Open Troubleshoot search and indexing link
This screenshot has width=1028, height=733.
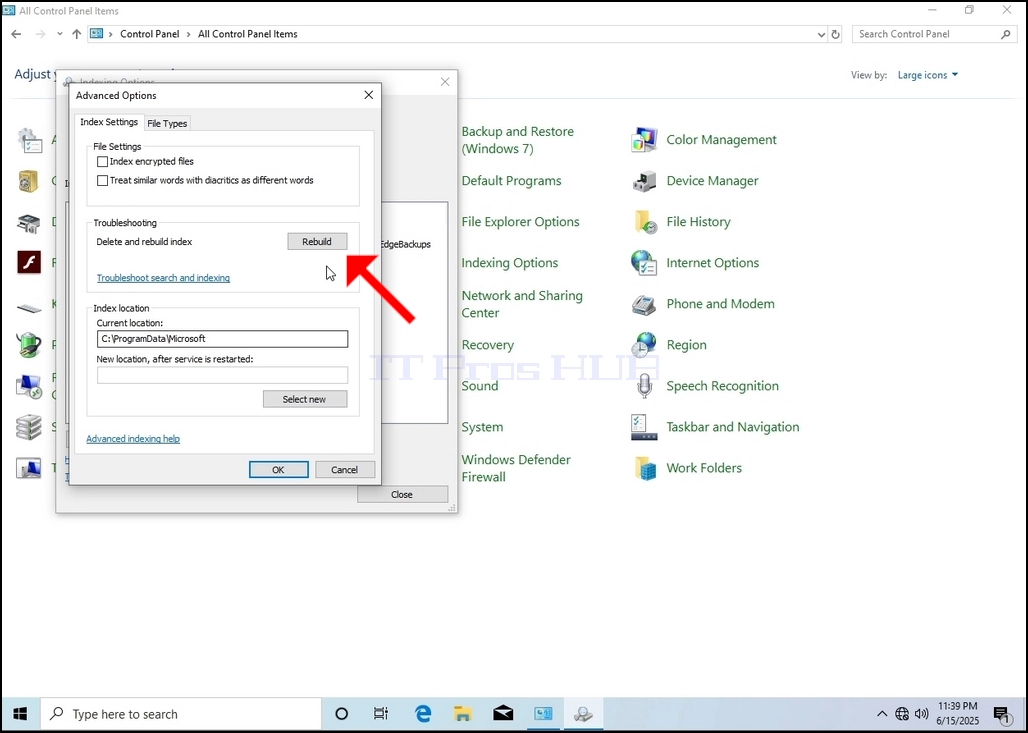tap(163, 278)
